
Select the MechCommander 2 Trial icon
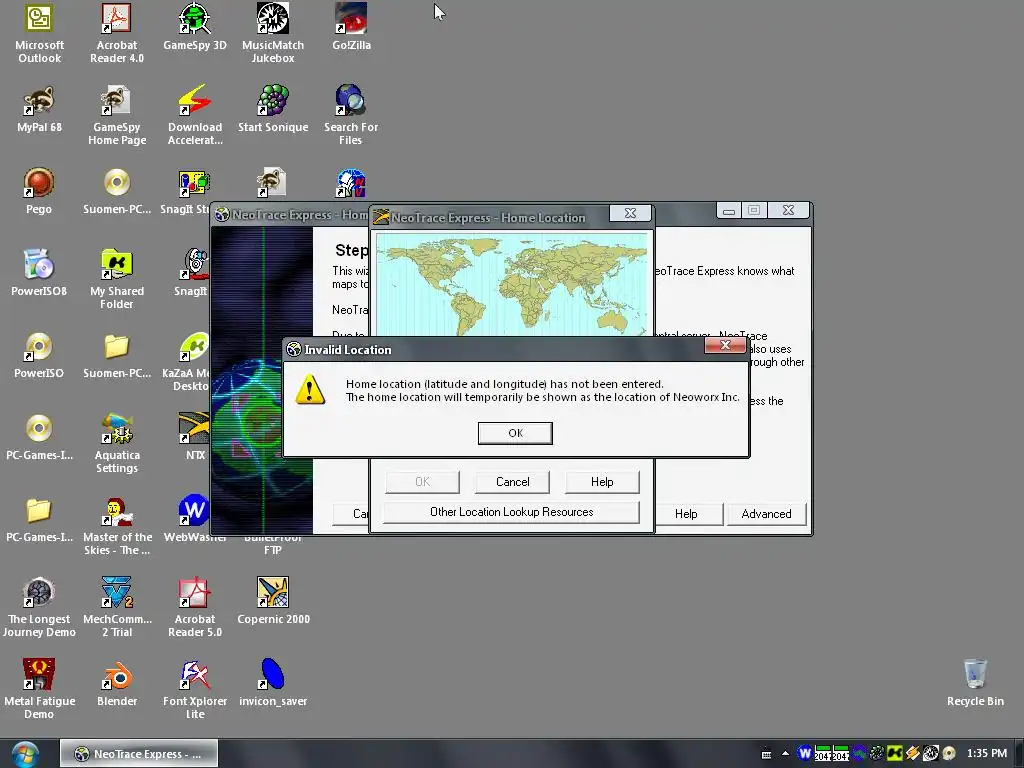117,607
